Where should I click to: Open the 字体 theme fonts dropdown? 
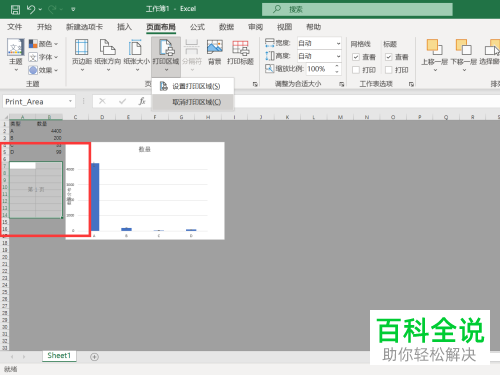43,57
